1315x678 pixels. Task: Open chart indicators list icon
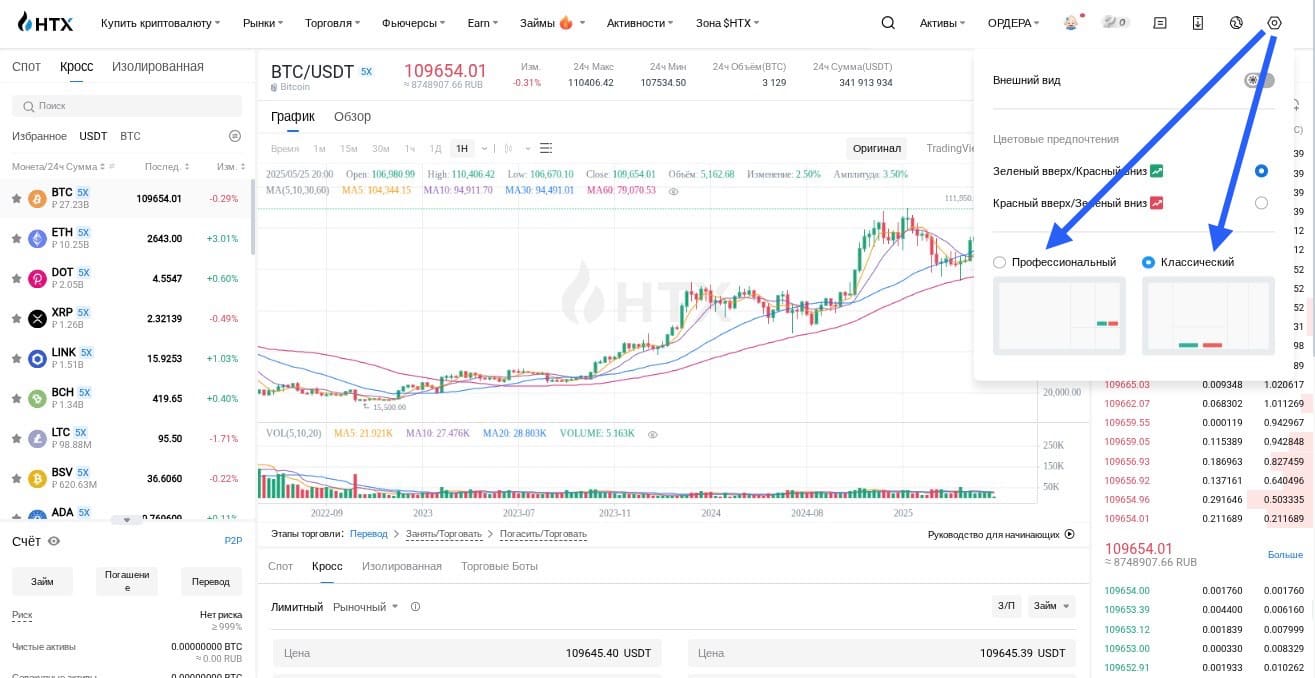(x=546, y=148)
